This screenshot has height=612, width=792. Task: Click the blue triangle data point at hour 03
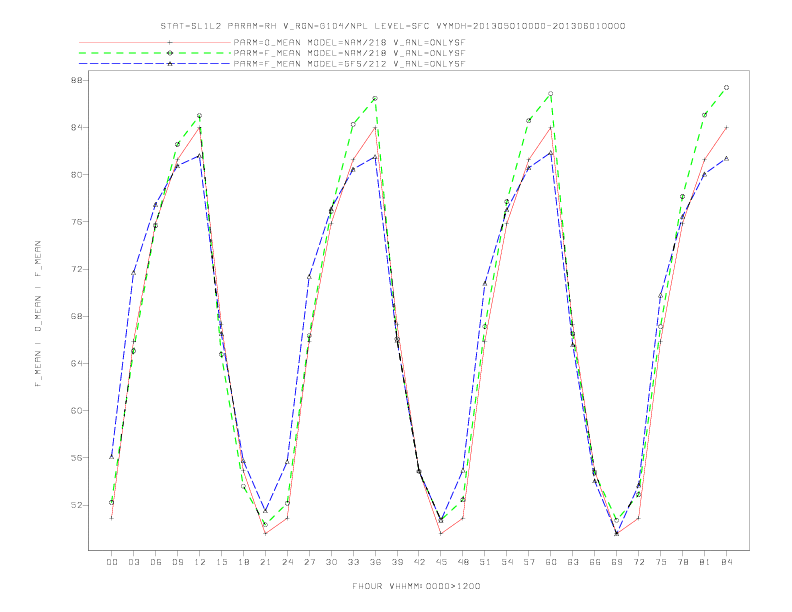coord(133,273)
